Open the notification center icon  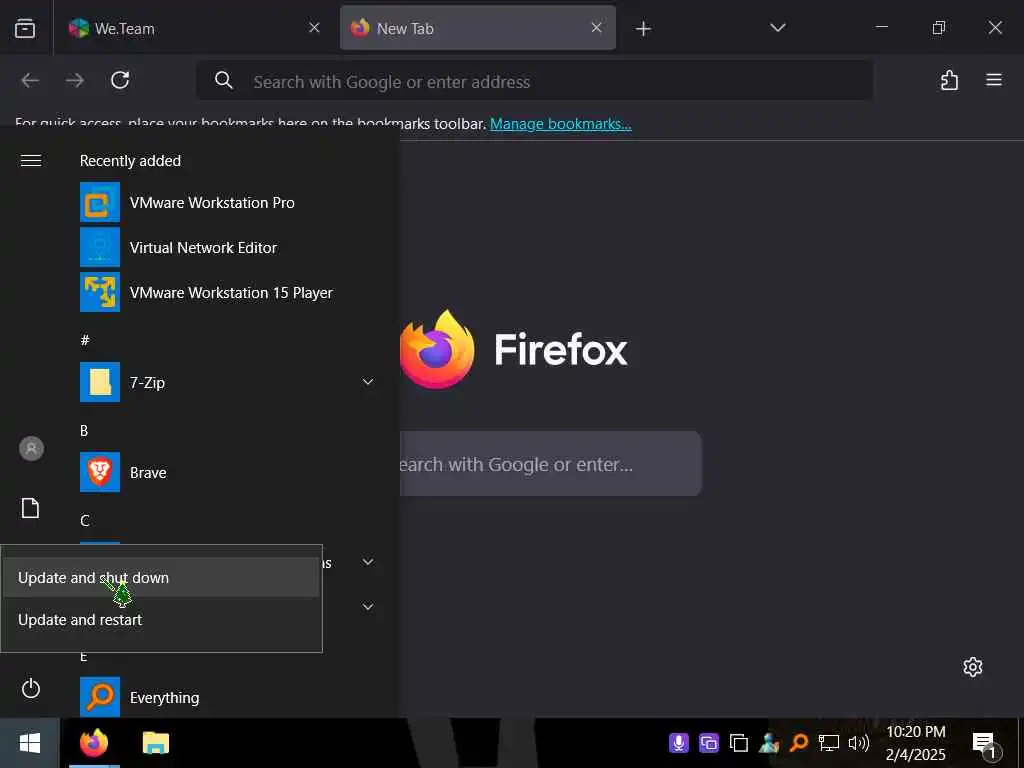[x=984, y=744]
